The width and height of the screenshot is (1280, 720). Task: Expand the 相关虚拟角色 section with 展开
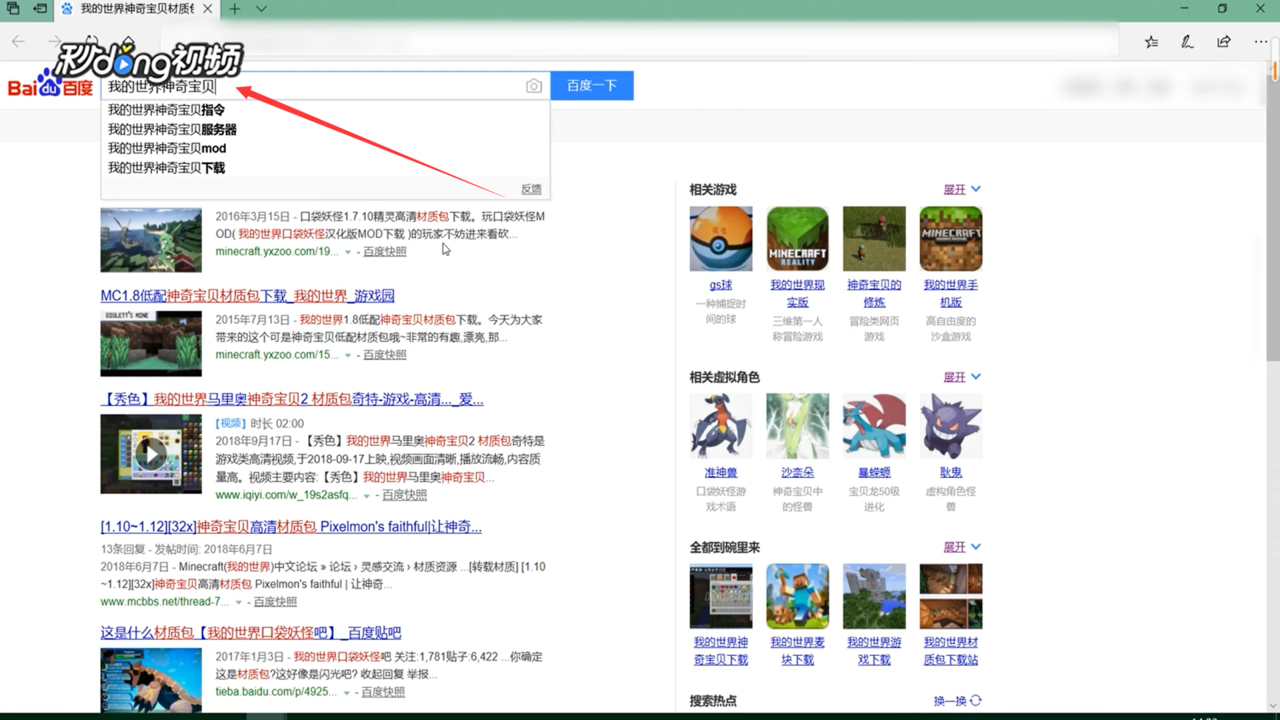tap(962, 377)
